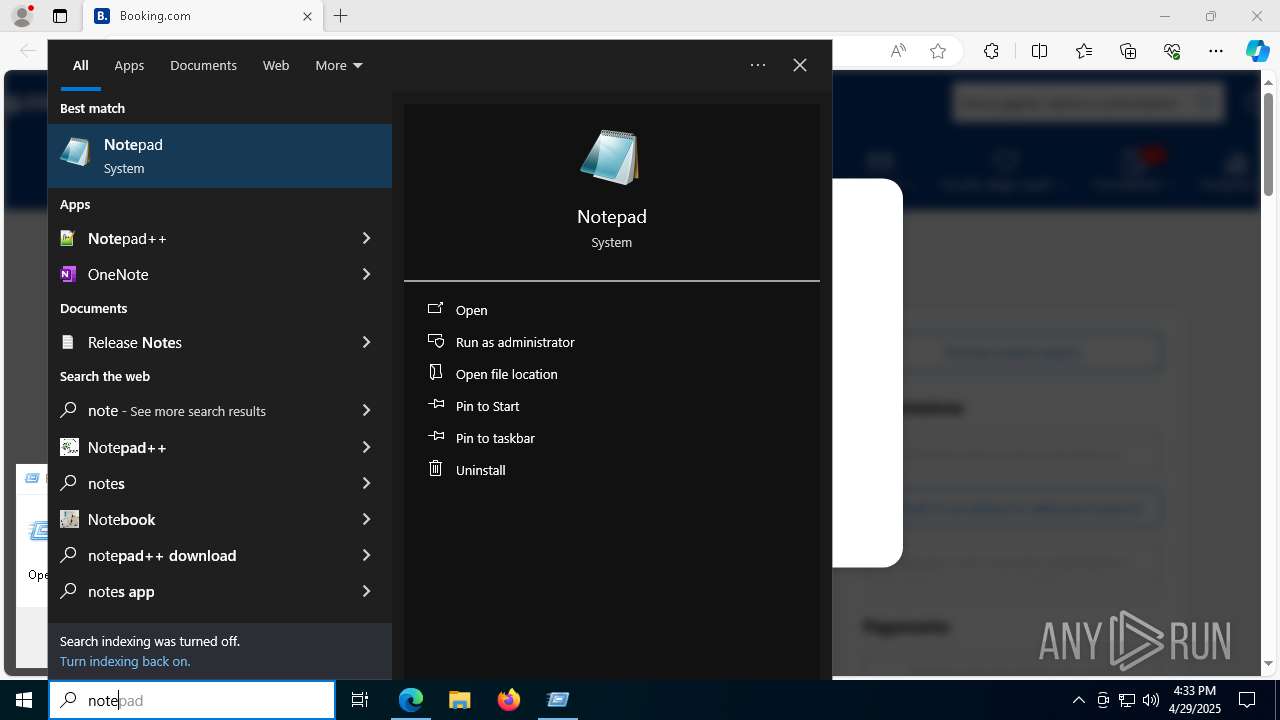Screen dimensions: 1280x720
Task: Switch to Documents search tab
Action: pos(203,65)
